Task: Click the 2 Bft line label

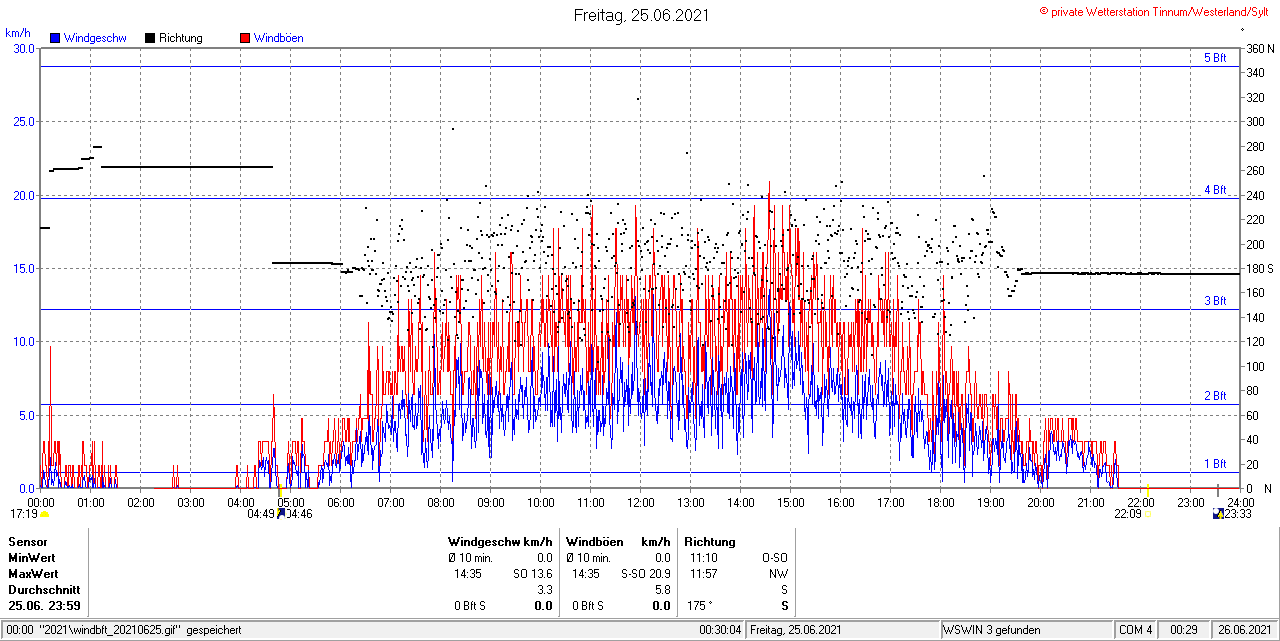Action: pyautogui.click(x=1215, y=396)
